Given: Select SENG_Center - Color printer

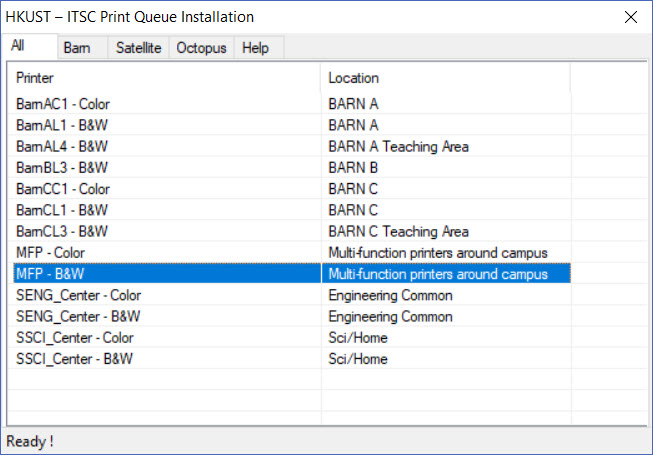Looking at the screenshot, I should 79,295.
